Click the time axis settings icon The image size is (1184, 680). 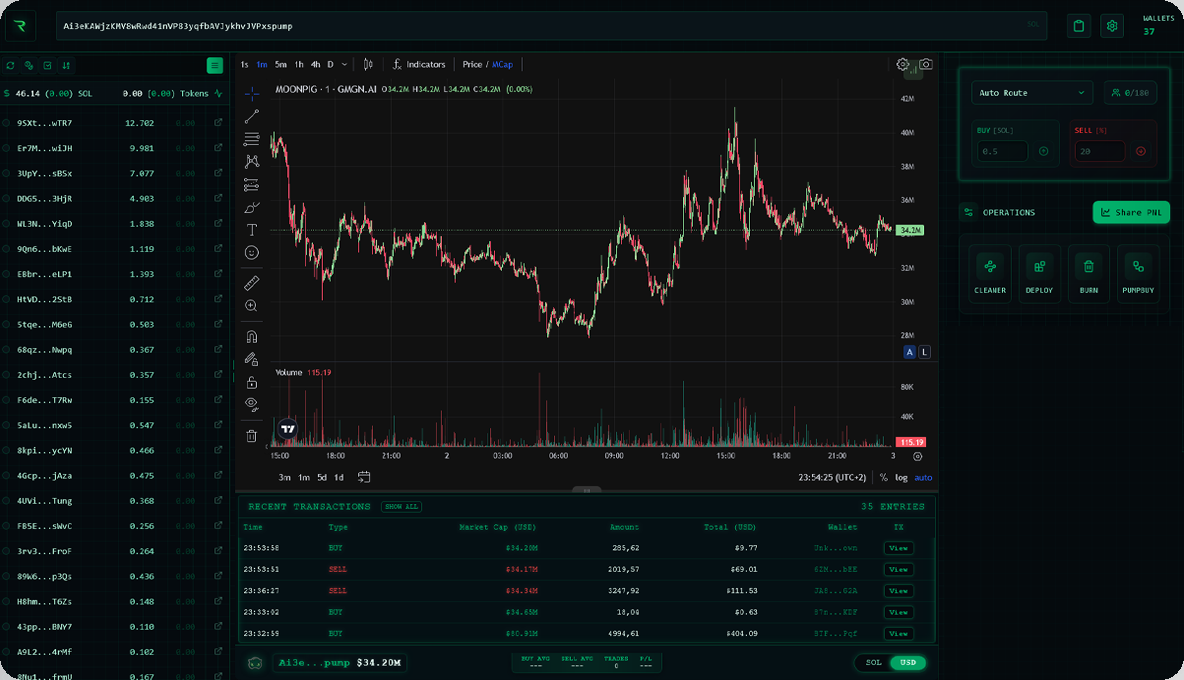click(917, 456)
